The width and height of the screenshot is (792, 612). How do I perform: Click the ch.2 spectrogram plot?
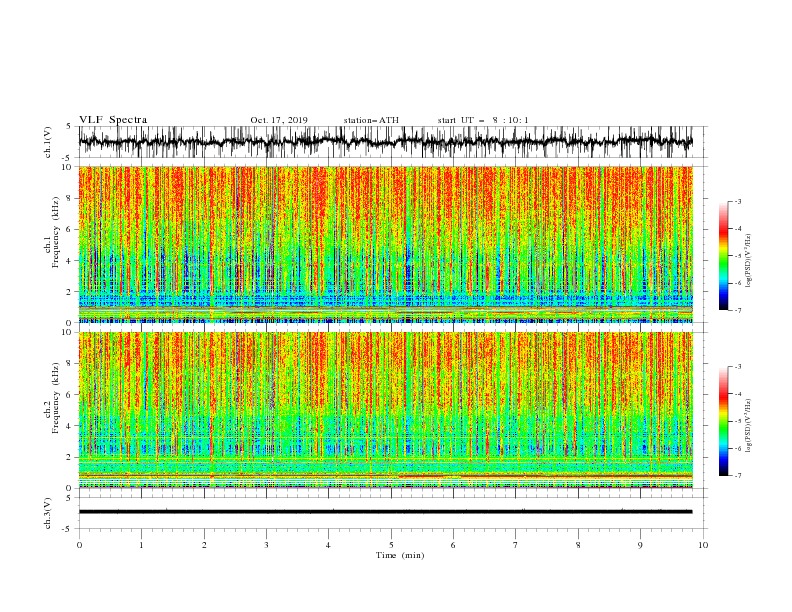pos(386,410)
